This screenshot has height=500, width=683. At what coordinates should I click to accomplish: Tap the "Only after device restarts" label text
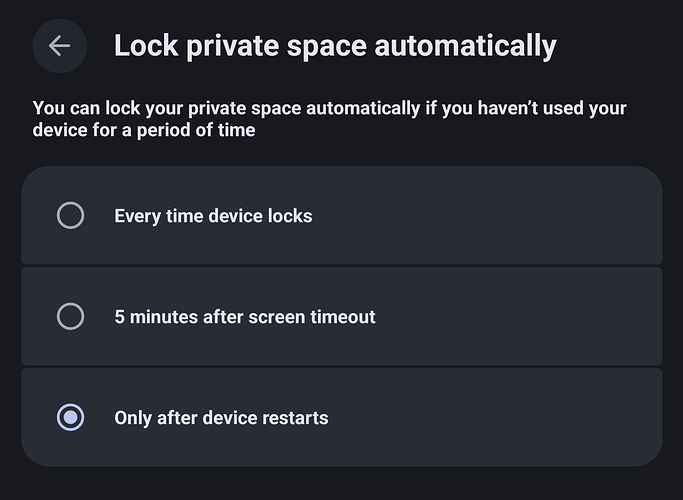click(221, 417)
